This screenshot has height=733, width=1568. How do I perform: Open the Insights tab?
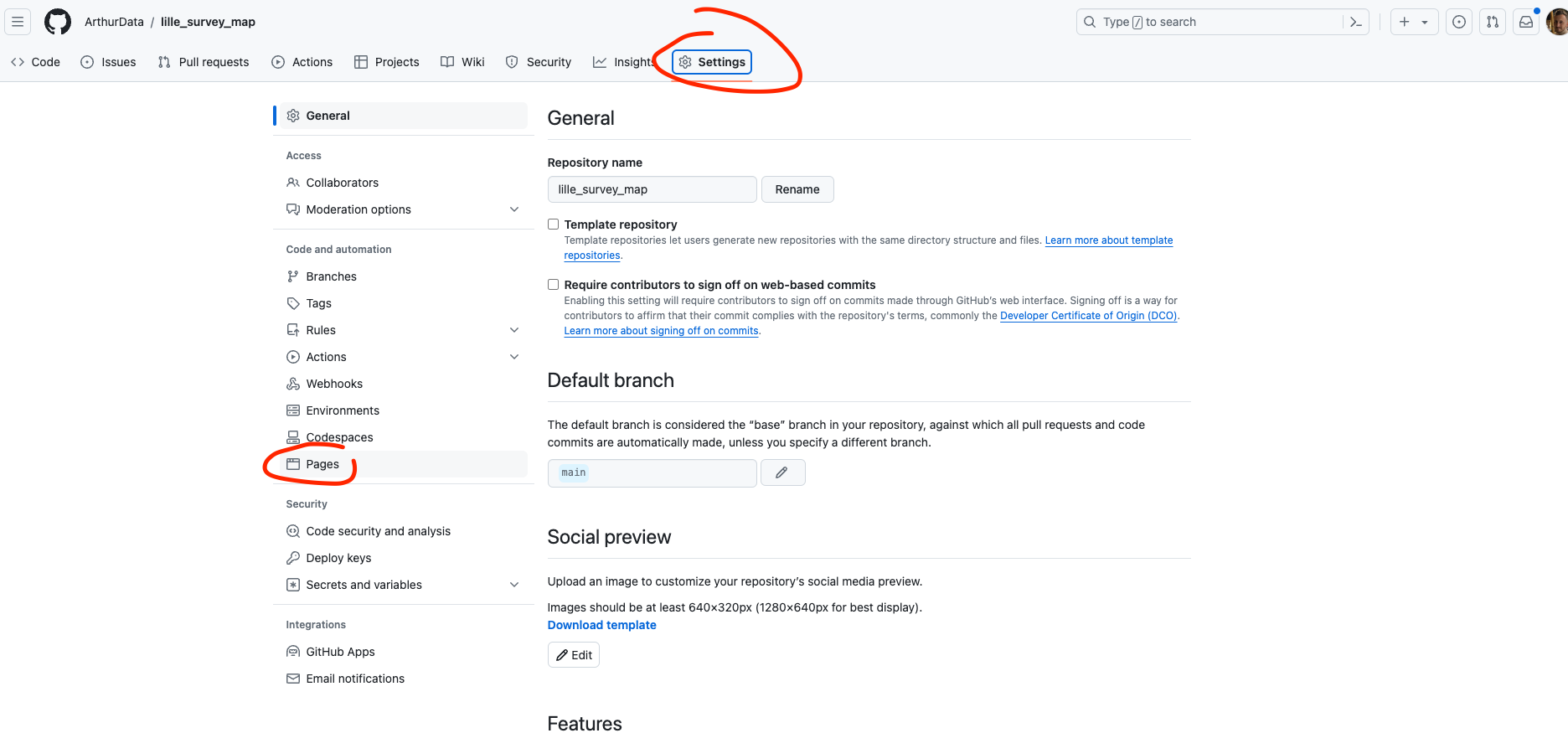[624, 62]
